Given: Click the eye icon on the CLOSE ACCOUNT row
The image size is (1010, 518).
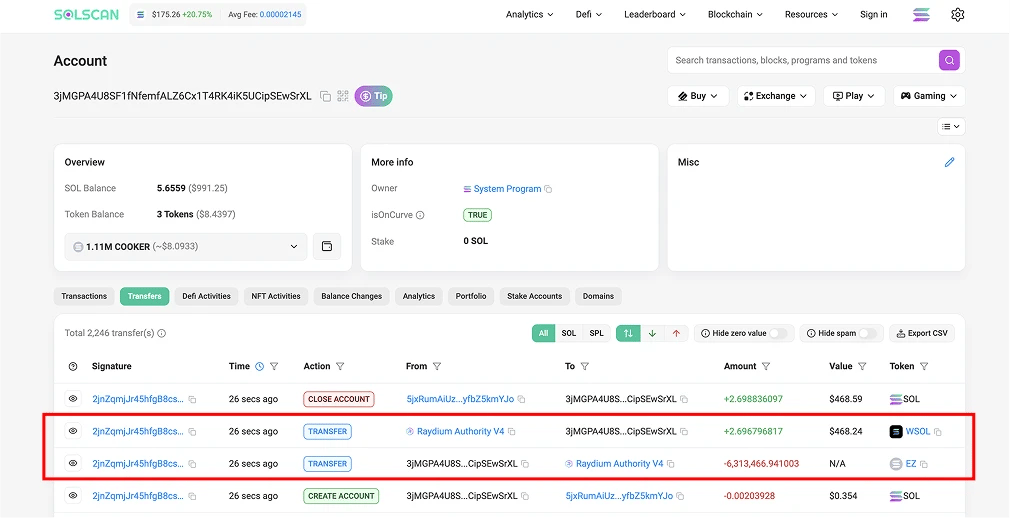Looking at the screenshot, I should pos(73,399).
